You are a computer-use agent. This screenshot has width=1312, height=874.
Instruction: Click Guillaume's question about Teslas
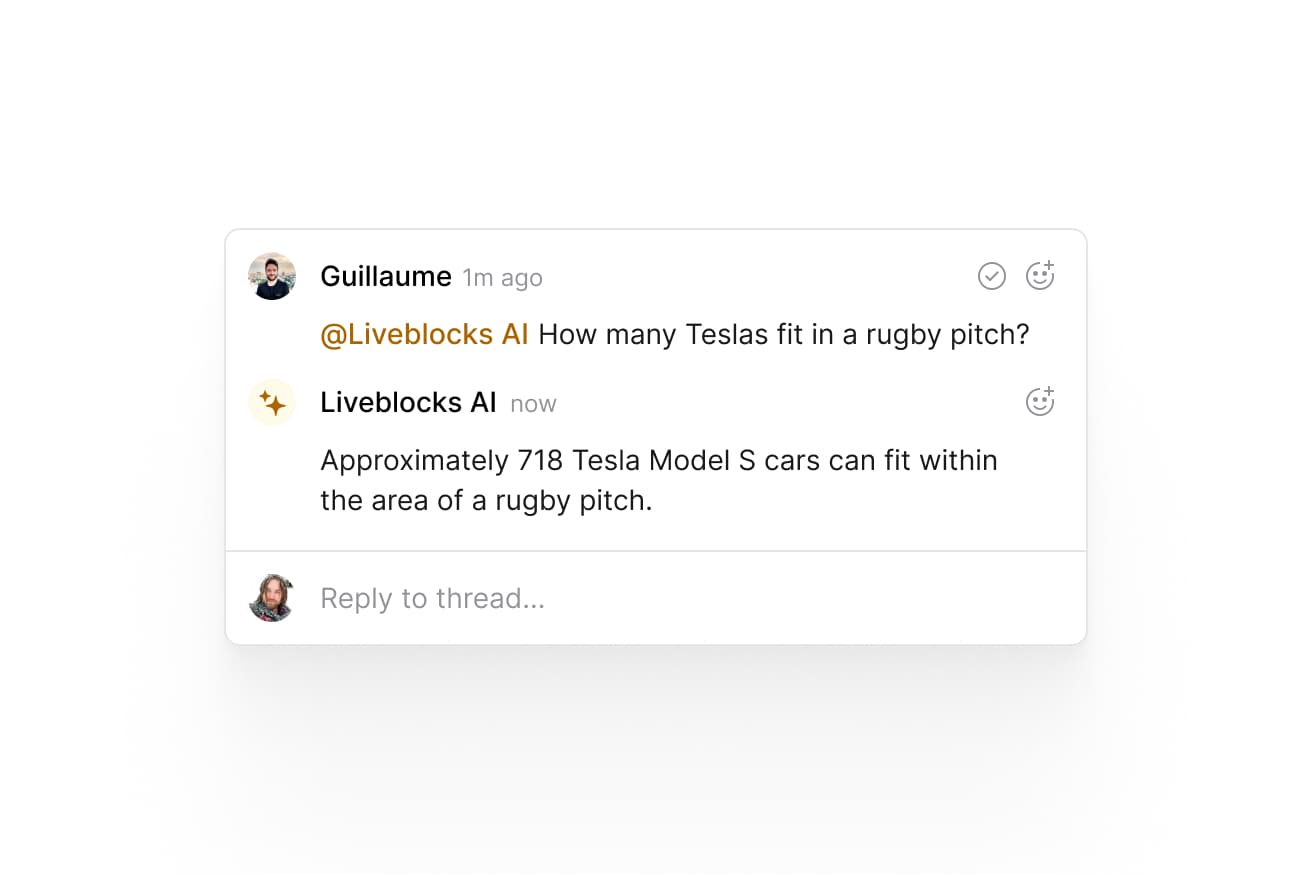[783, 335]
